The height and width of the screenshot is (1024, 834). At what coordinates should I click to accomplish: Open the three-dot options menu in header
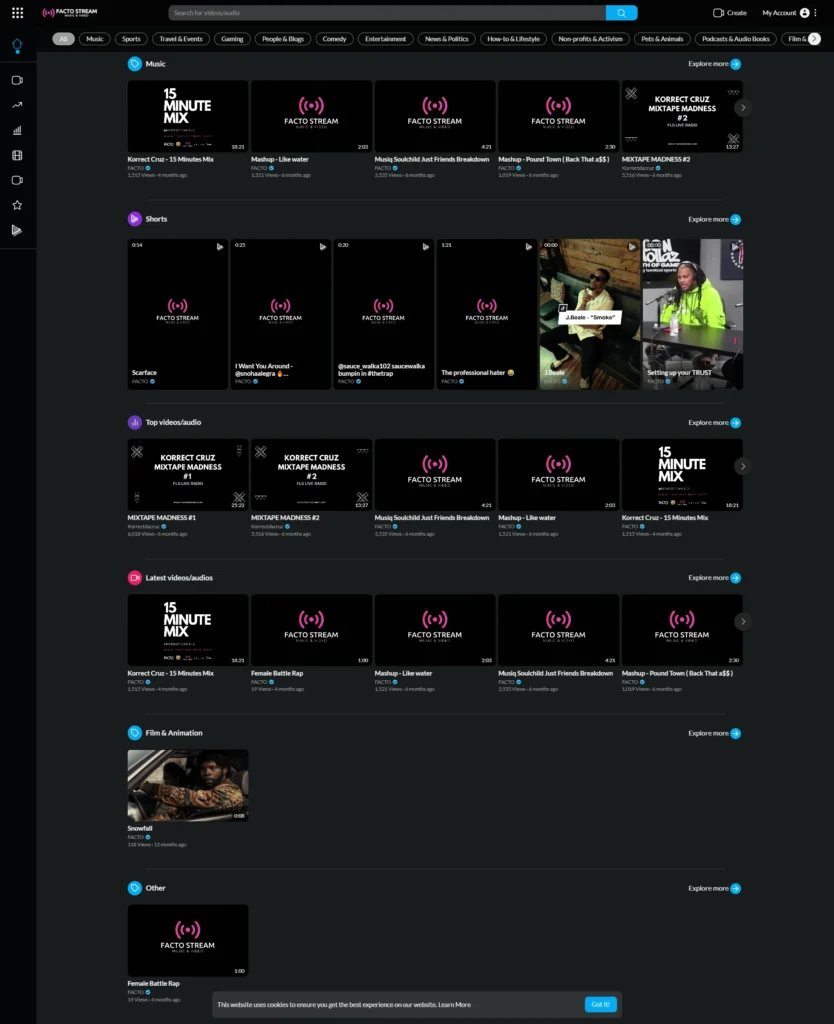point(815,12)
